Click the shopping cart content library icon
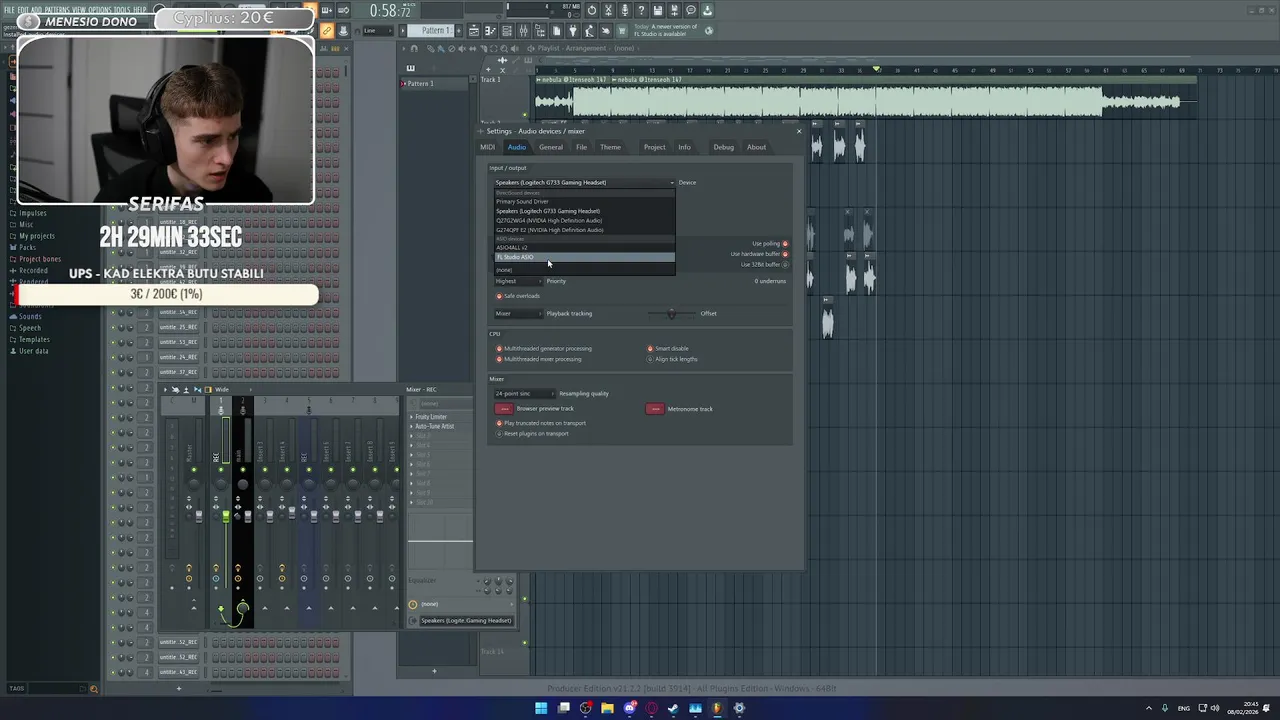Image resolution: width=1280 pixels, height=720 pixels. click(621, 31)
